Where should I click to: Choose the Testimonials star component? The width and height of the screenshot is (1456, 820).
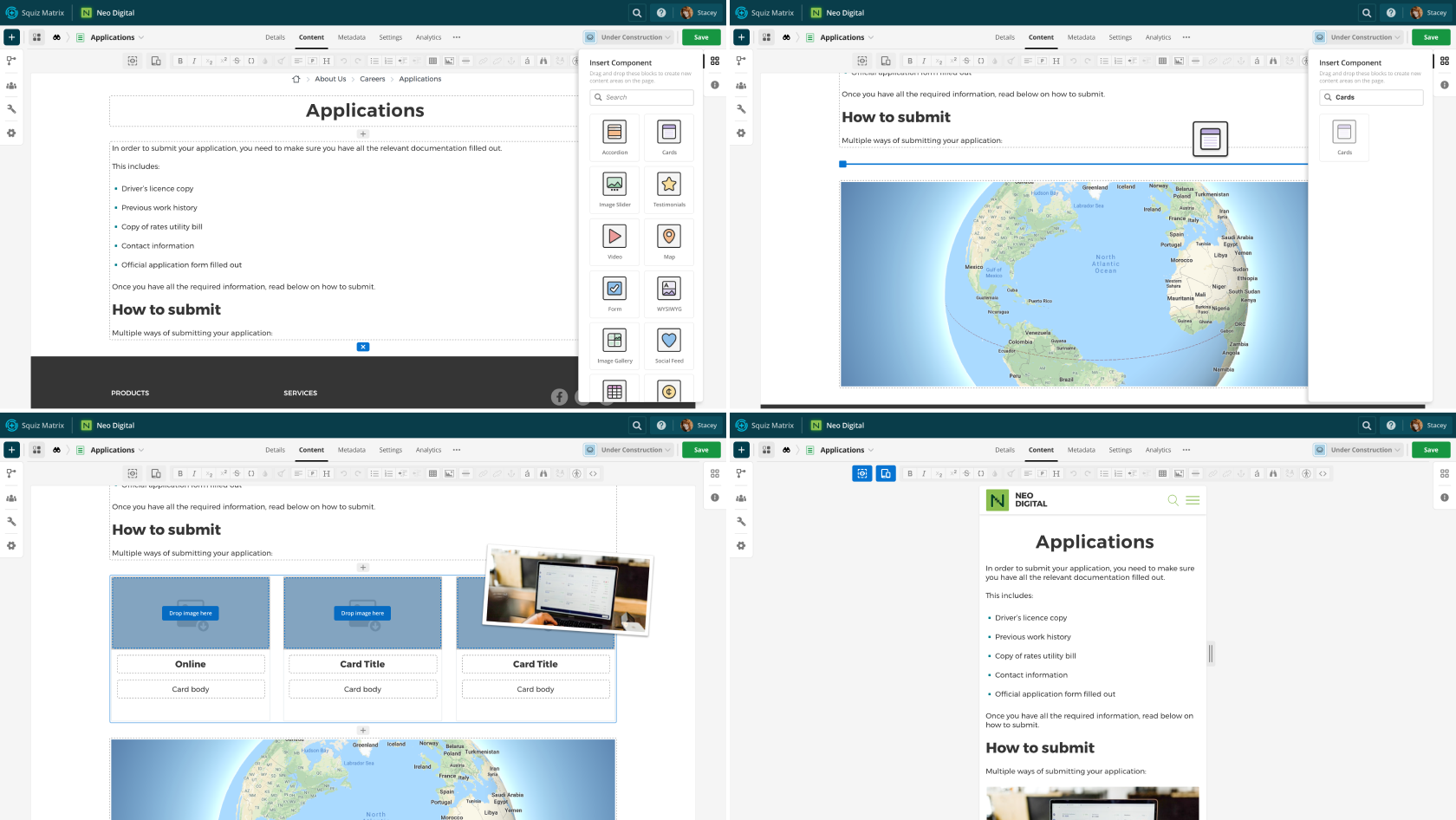pos(669,188)
